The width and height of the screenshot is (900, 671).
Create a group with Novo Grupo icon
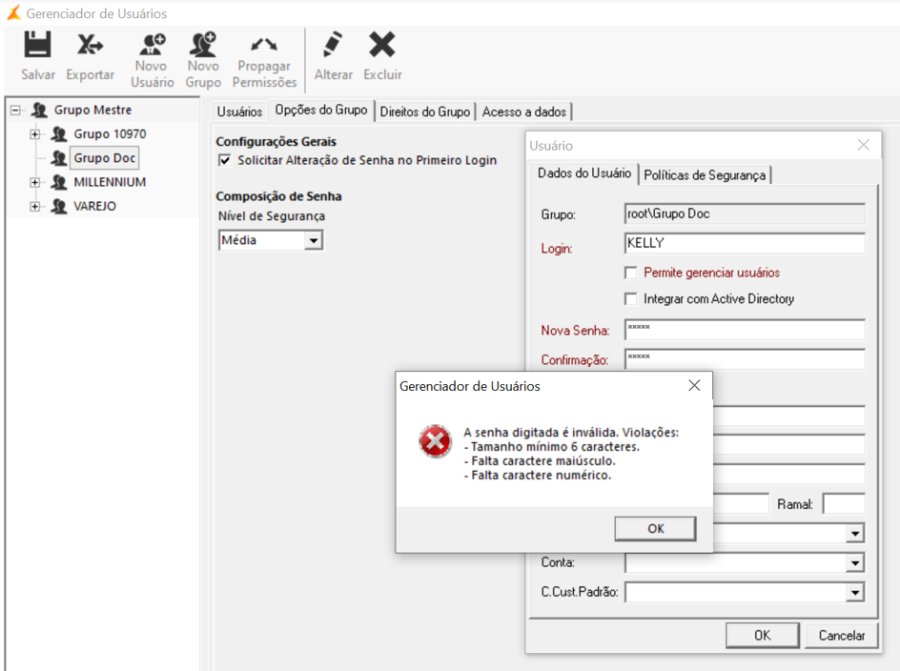(x=203, y=45)
